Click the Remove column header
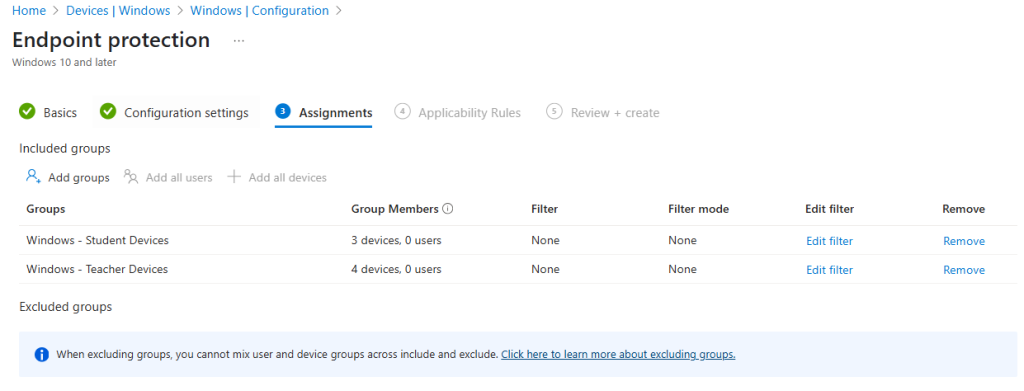1024x391 pixels. [x=963, y=209]
